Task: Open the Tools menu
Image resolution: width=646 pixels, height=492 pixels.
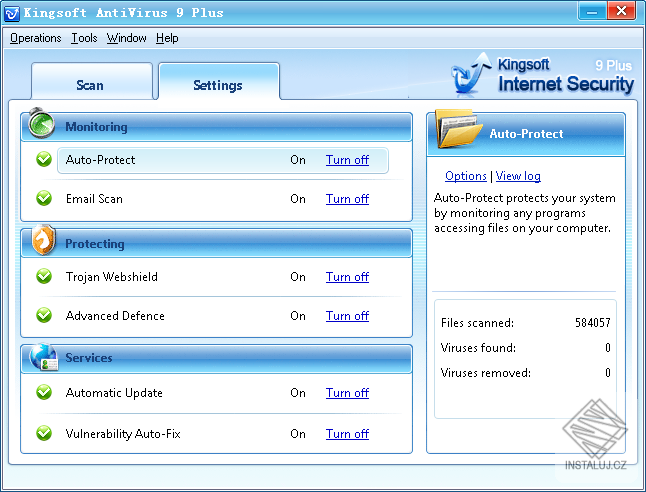Action: tap(84, 38)
